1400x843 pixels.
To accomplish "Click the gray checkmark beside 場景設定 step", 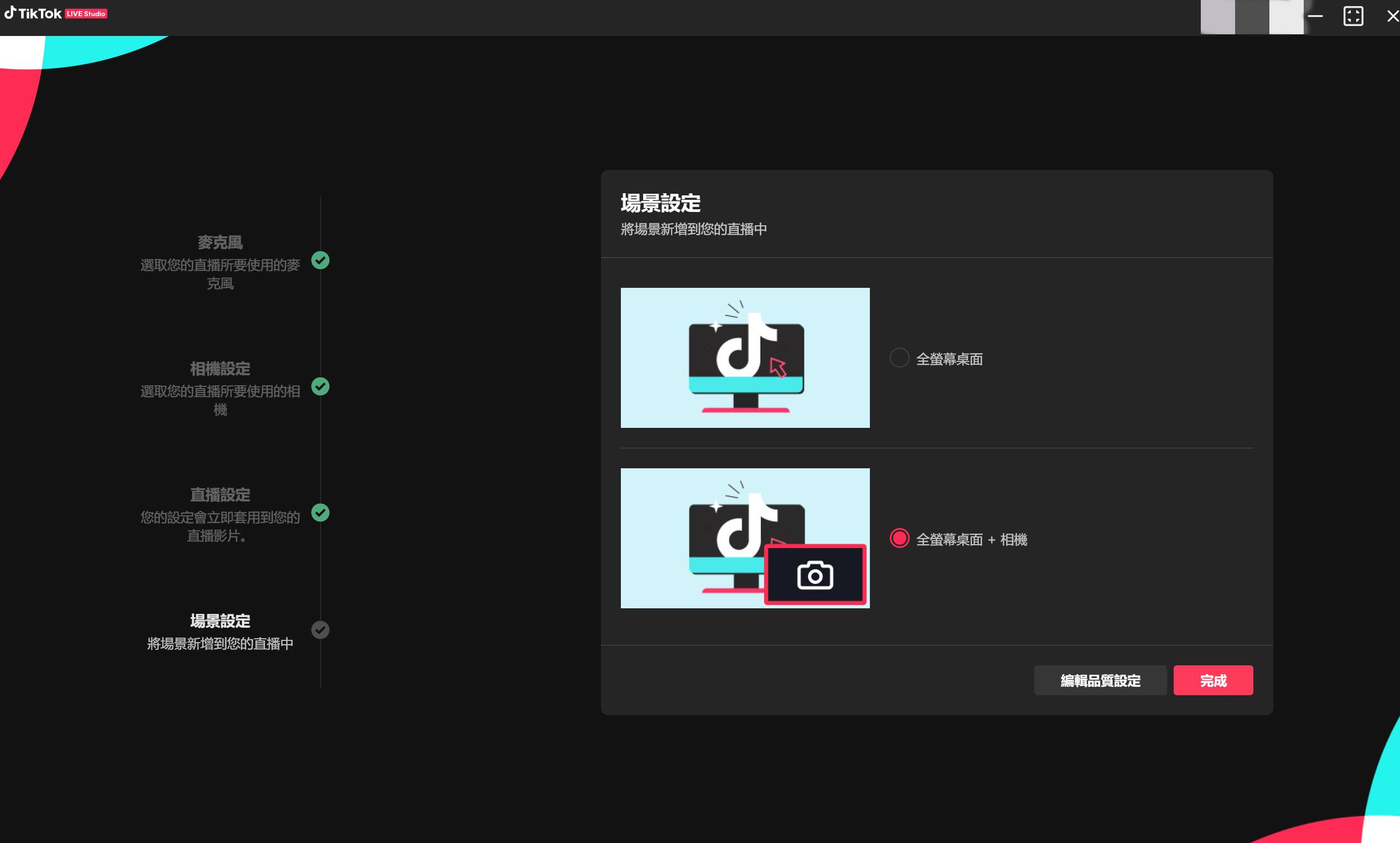I will pyautogui.click(x=320, y=629).
